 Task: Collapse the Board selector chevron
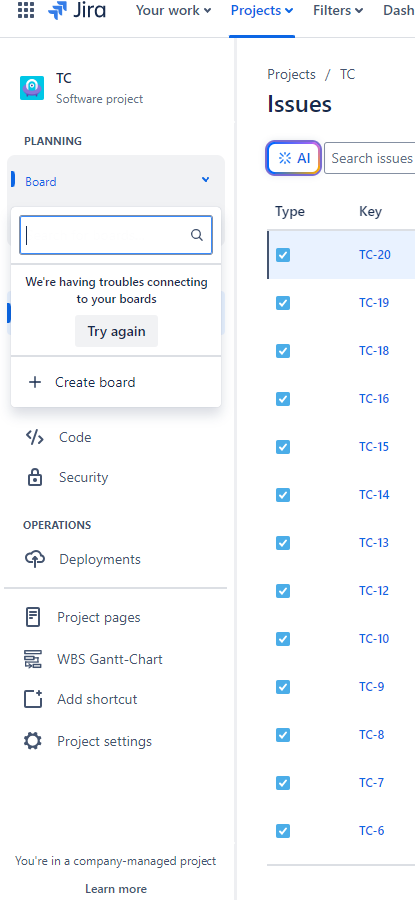(205, 180)
